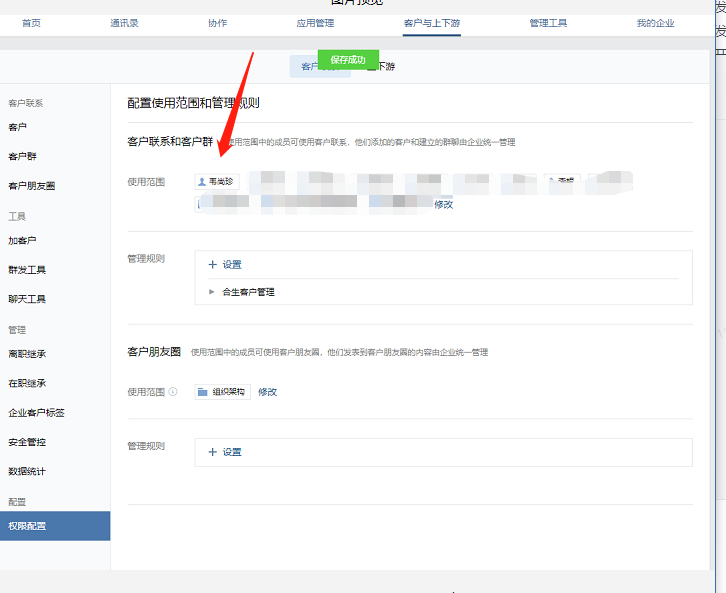
Task: Click the 组织架构 folder tag
Action: (223, 392)
